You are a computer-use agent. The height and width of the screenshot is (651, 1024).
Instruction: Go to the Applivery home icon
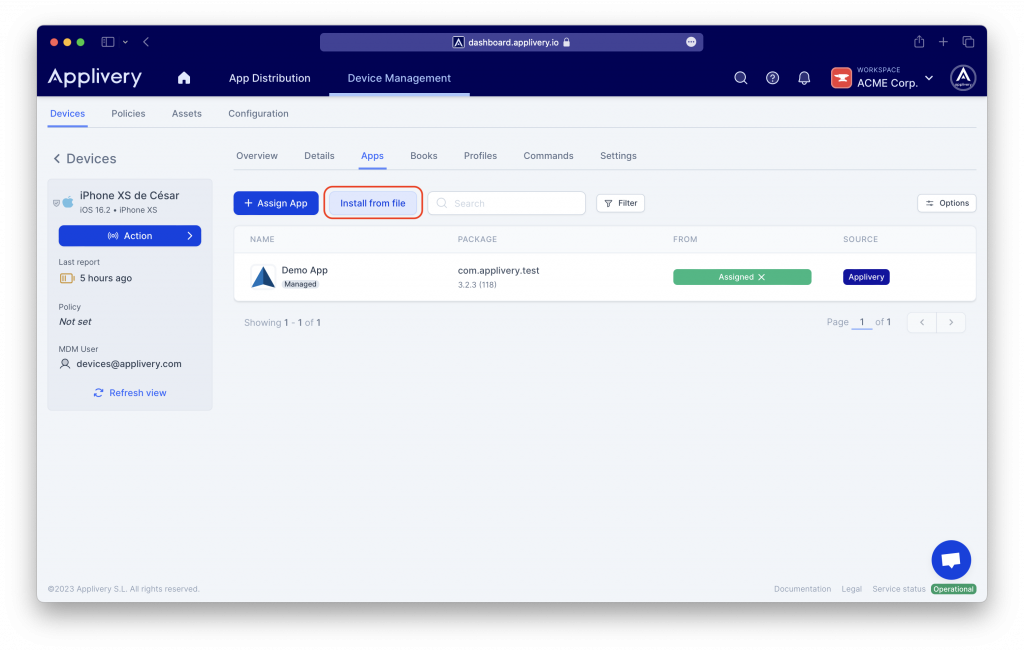click(184, 78)
